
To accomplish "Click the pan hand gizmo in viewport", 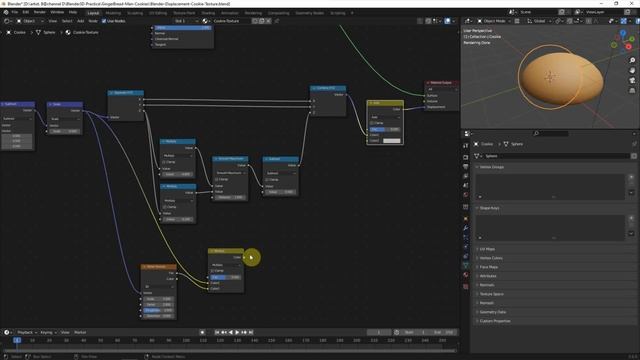I will click(x=632, y=70).
